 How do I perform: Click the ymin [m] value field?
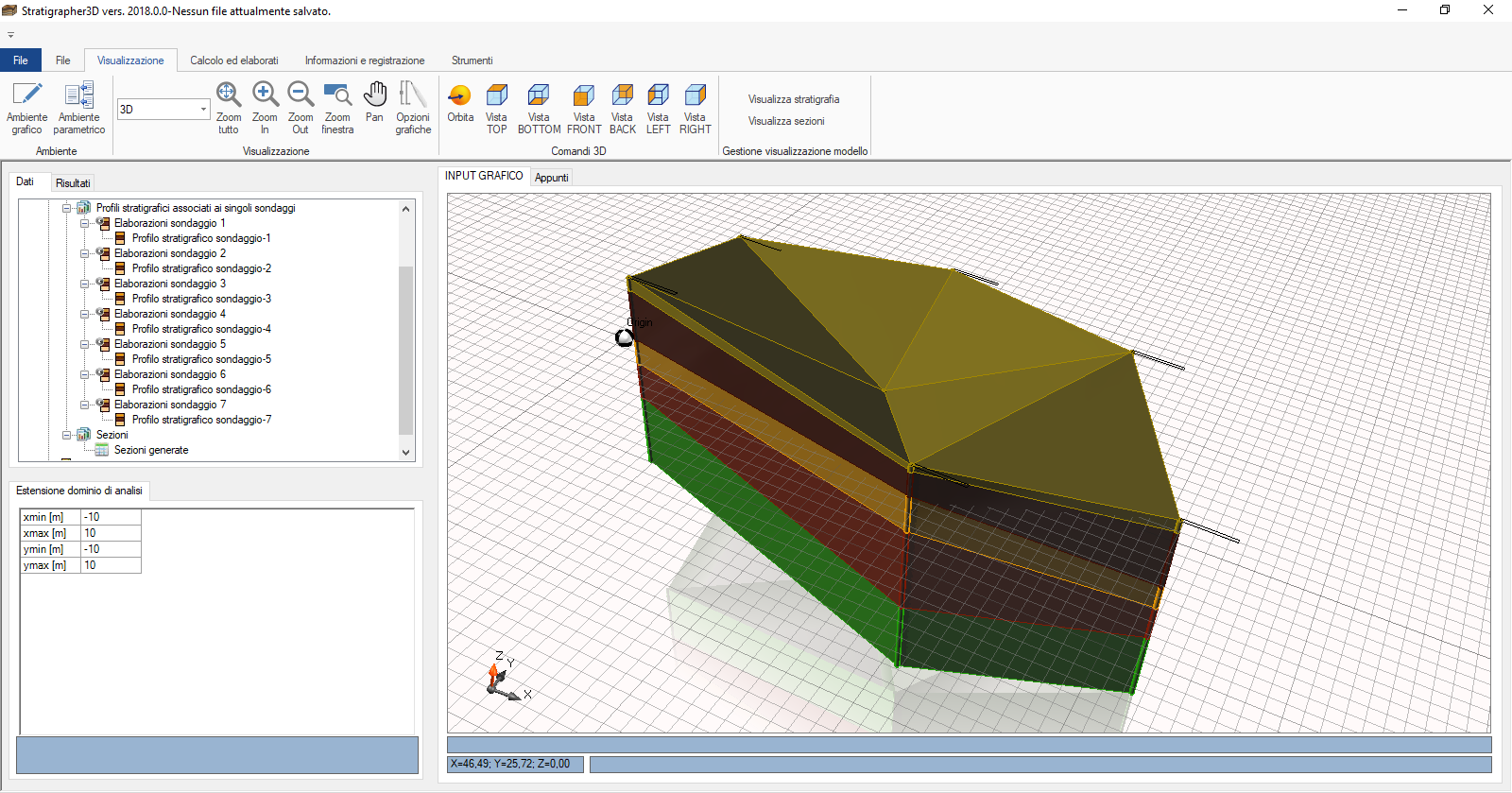[x=111, y=549]
